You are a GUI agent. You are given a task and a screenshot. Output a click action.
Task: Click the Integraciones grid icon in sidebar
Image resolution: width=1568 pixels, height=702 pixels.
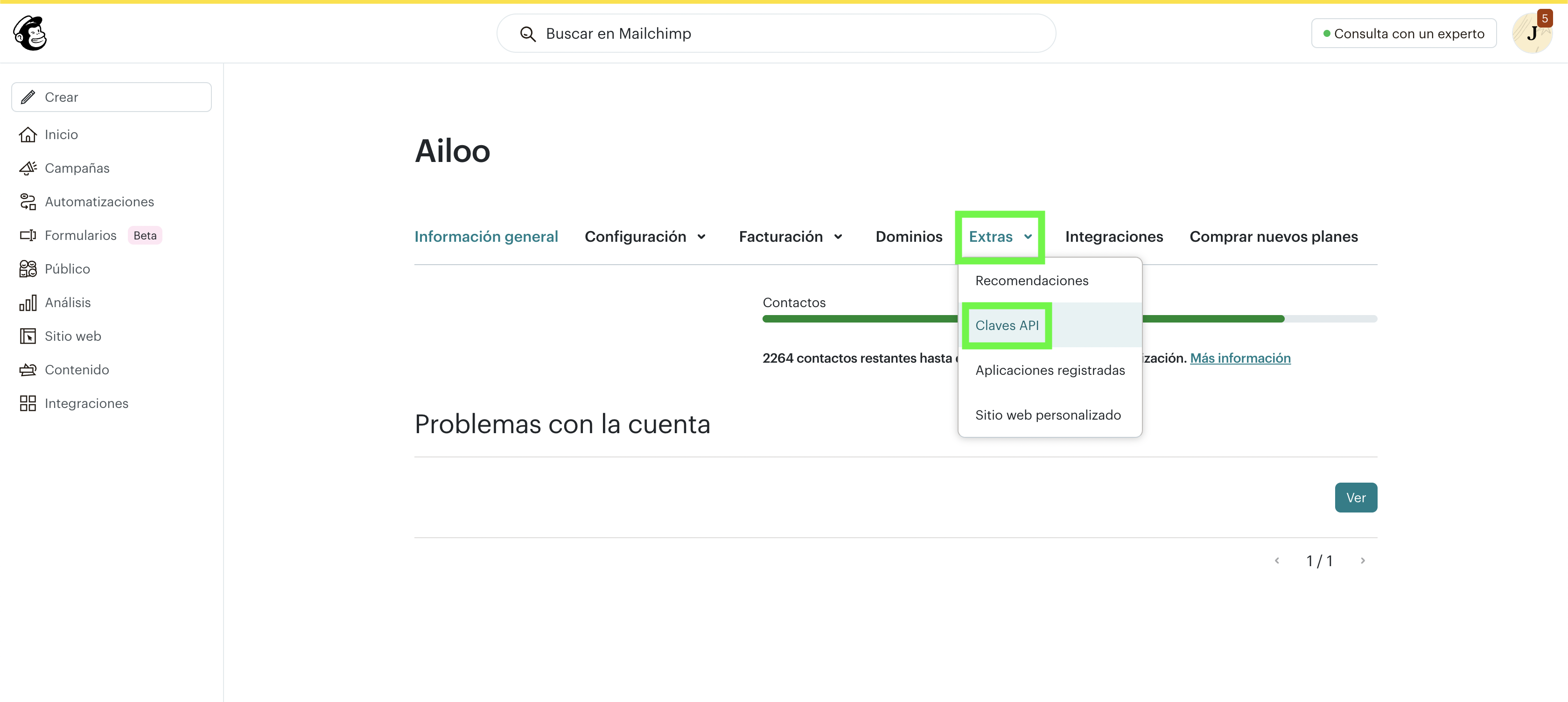point(28,403)
